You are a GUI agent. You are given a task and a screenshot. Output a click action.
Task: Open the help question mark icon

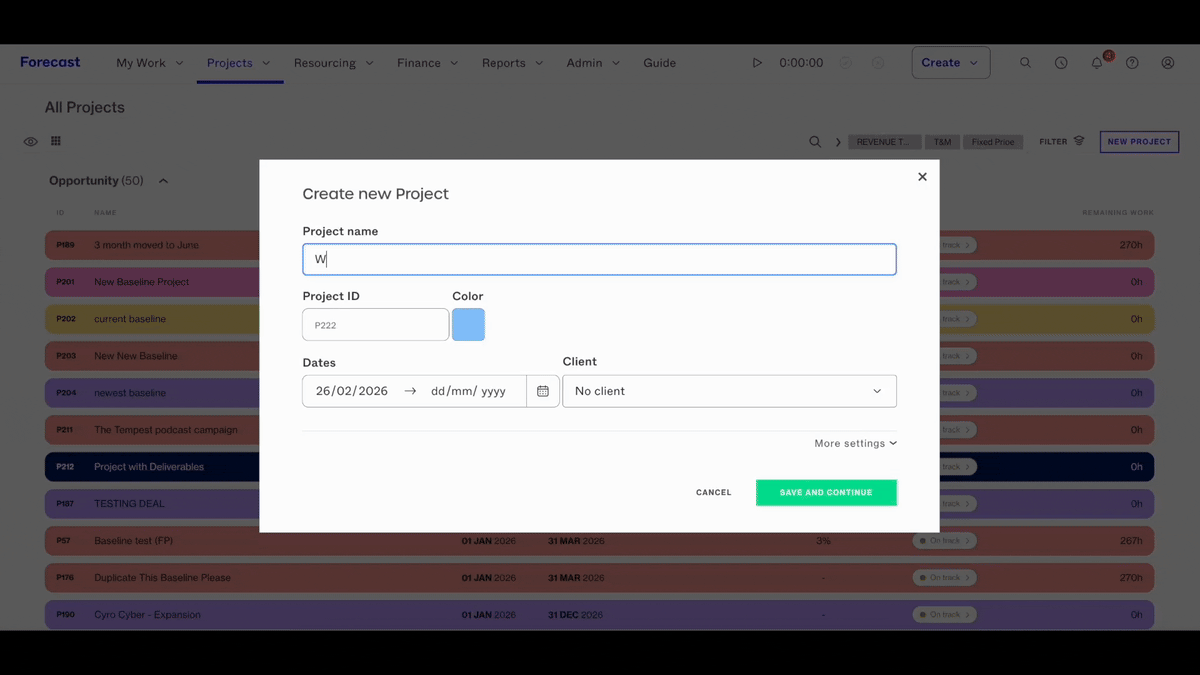tap(1132, 63)
